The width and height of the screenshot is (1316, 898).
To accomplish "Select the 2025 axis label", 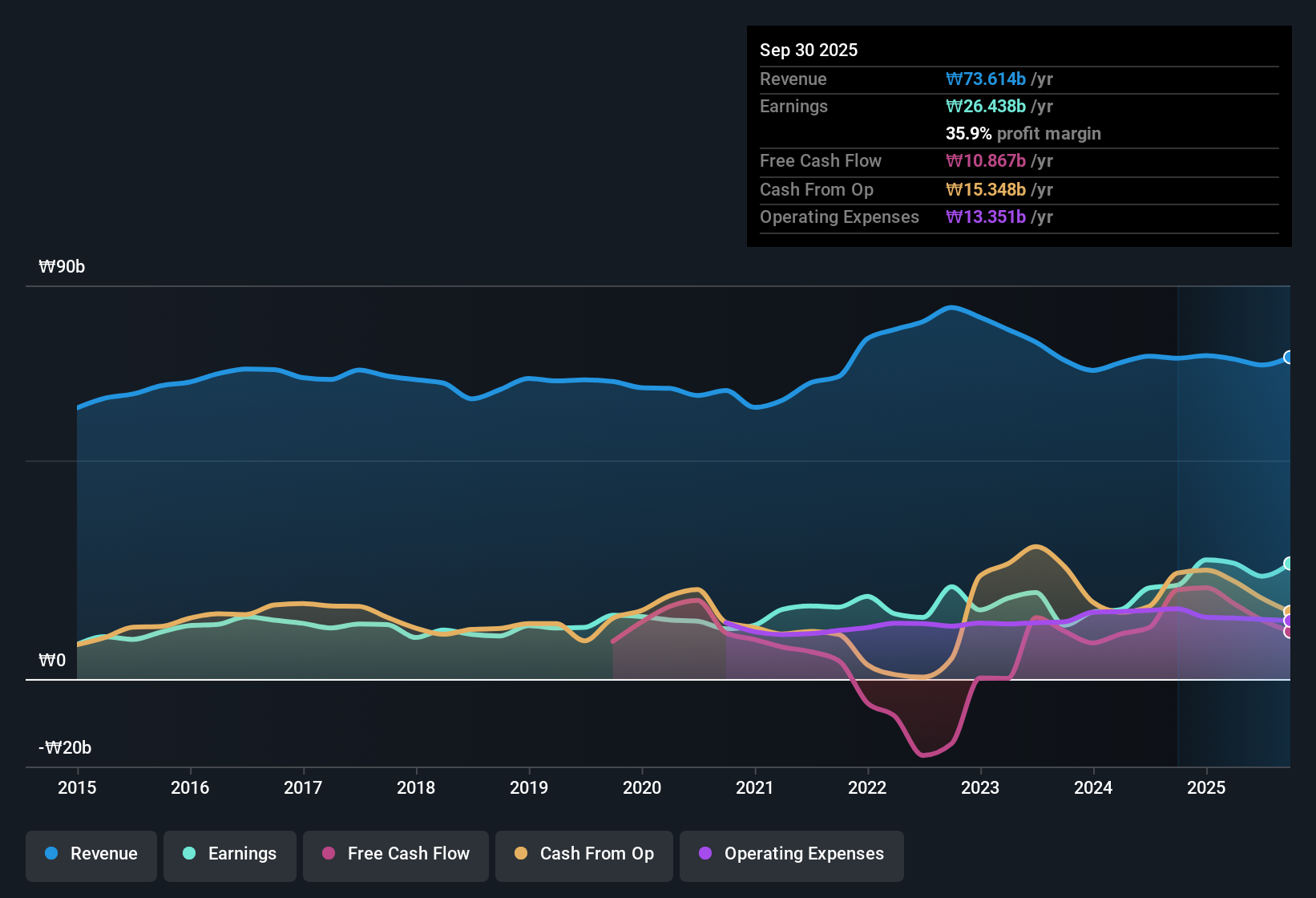I will pos(1207,788).
